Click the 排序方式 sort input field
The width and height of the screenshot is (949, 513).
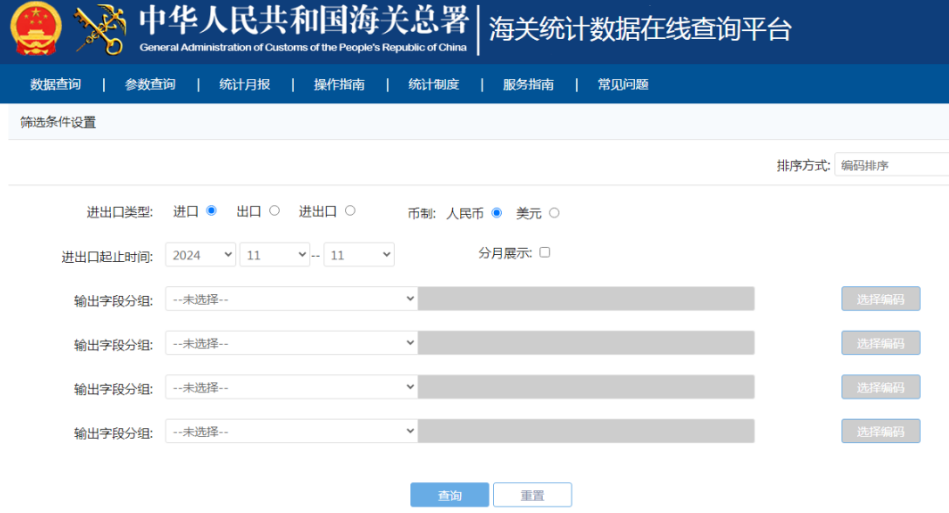[891, 165]
